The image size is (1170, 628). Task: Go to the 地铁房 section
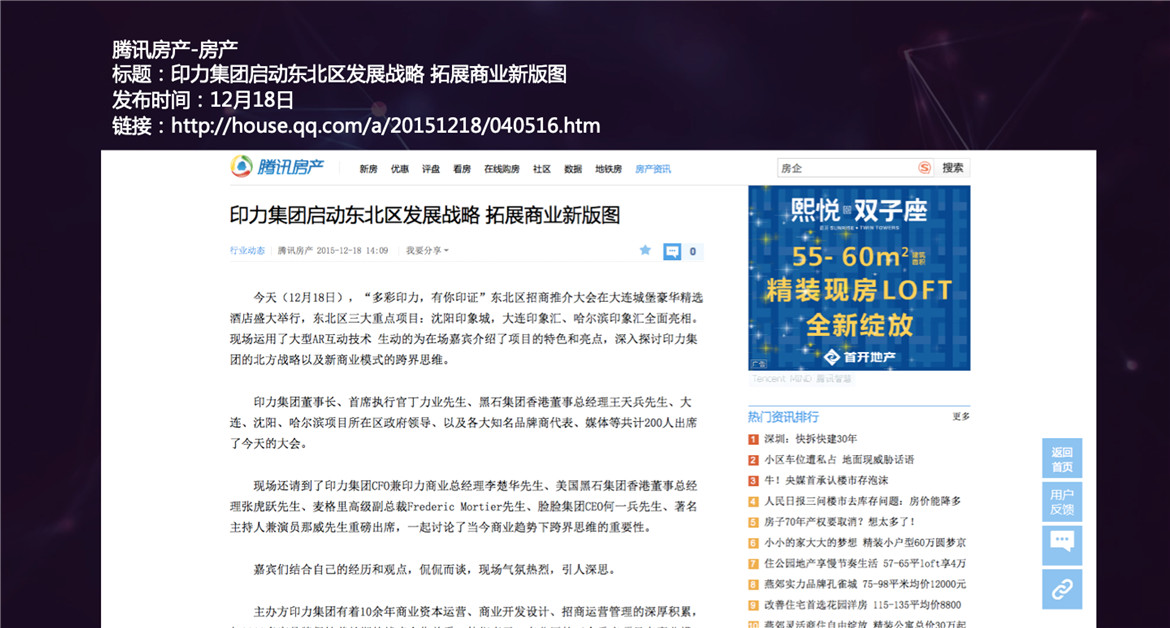pyautogui.click(x=608, y=169)
